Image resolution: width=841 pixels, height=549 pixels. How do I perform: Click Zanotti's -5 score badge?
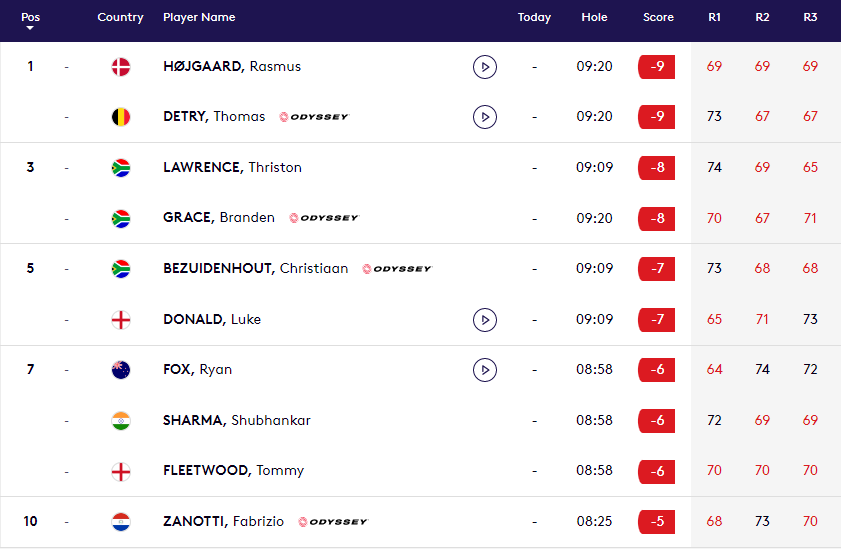[x=656, y=522]
